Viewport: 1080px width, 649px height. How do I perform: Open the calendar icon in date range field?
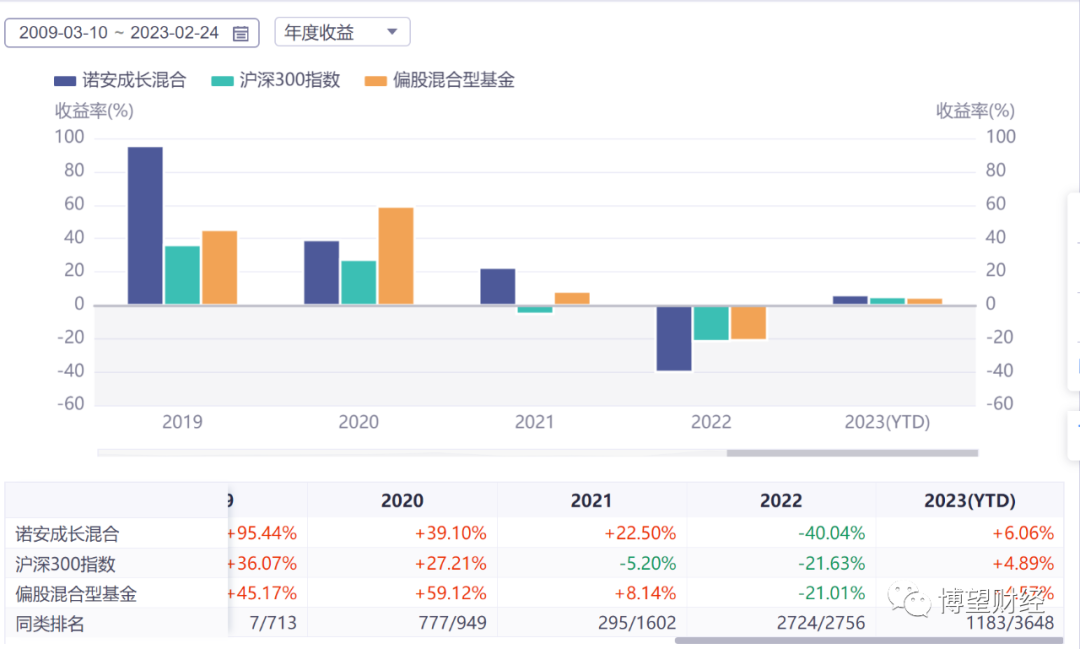tap(240, 33)
